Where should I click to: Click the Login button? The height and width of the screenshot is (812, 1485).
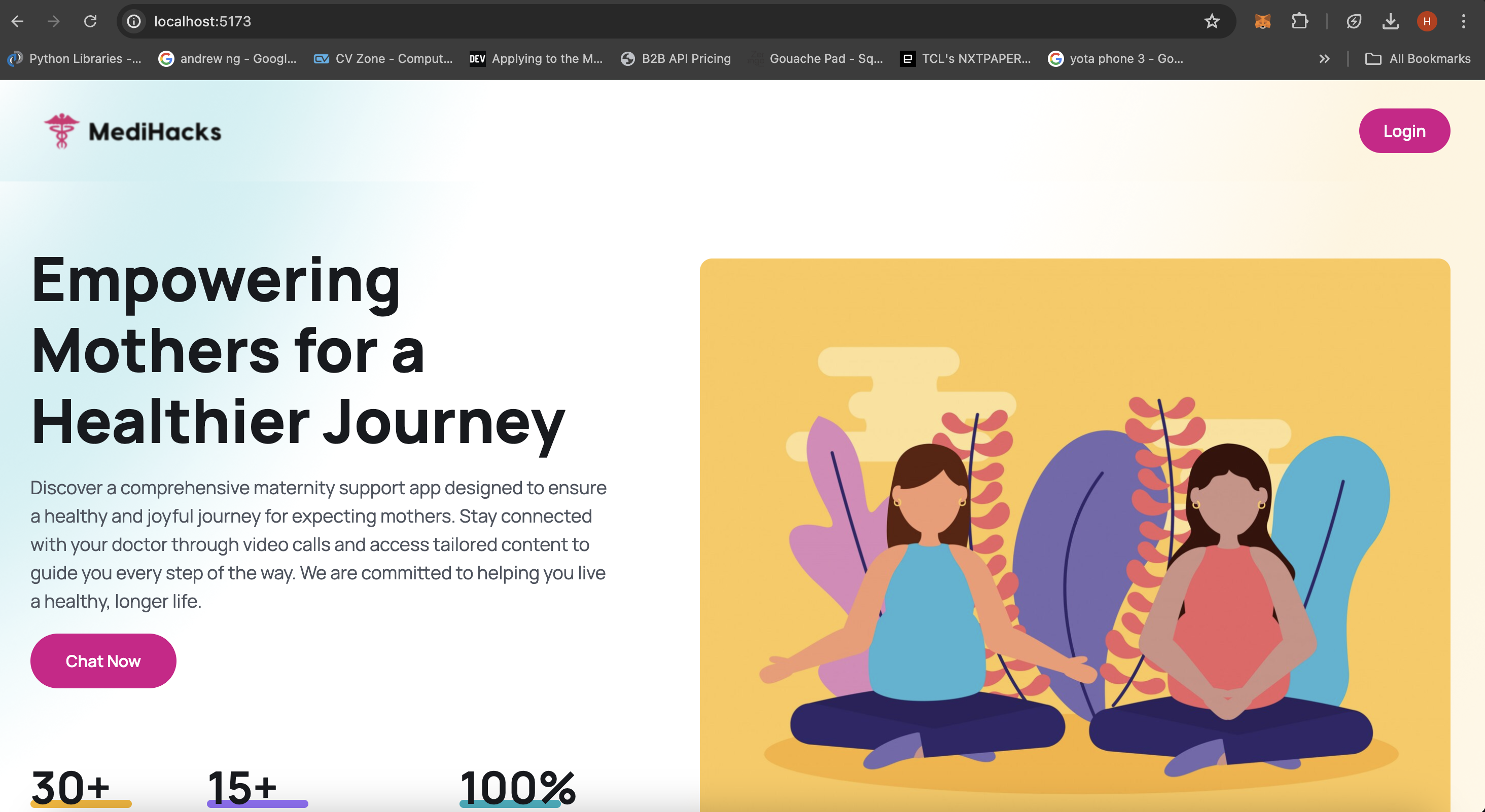tap(1404, 131)
